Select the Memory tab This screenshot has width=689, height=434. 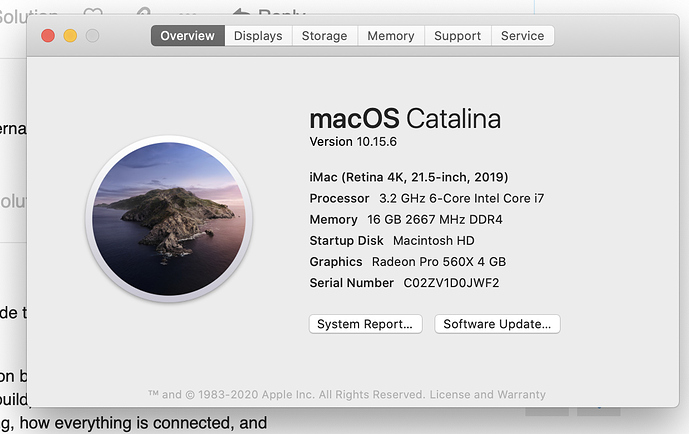coord(391,36)
